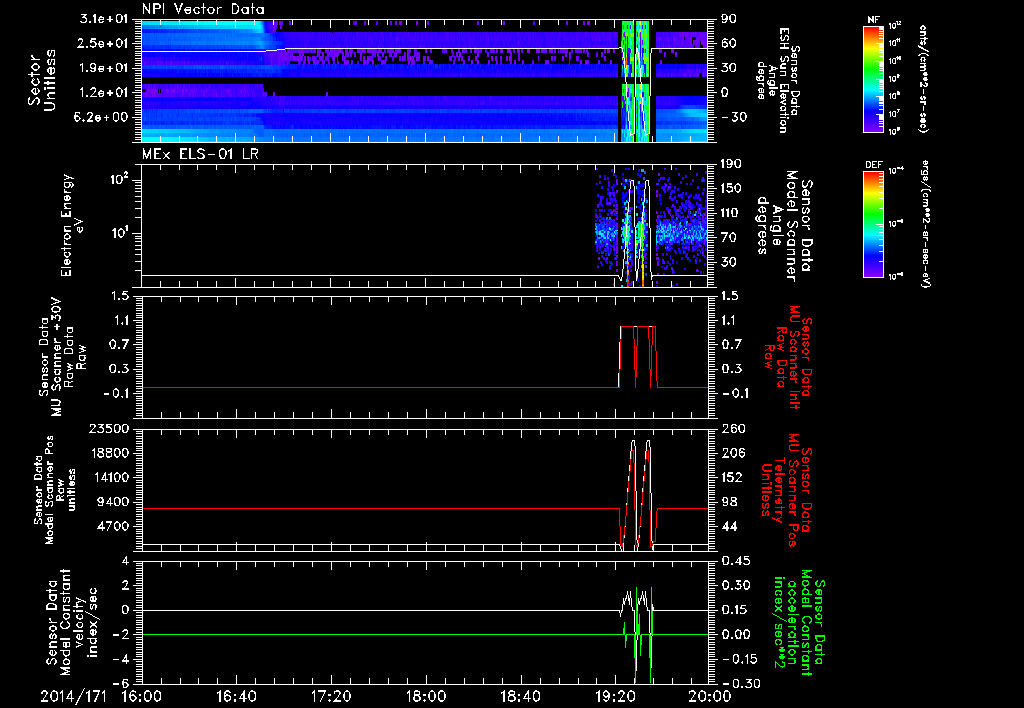The width and height of the screenshot is (1024, 708).
Task: Click the "90" sun elevation tick label
Action: tap(729, 19)
